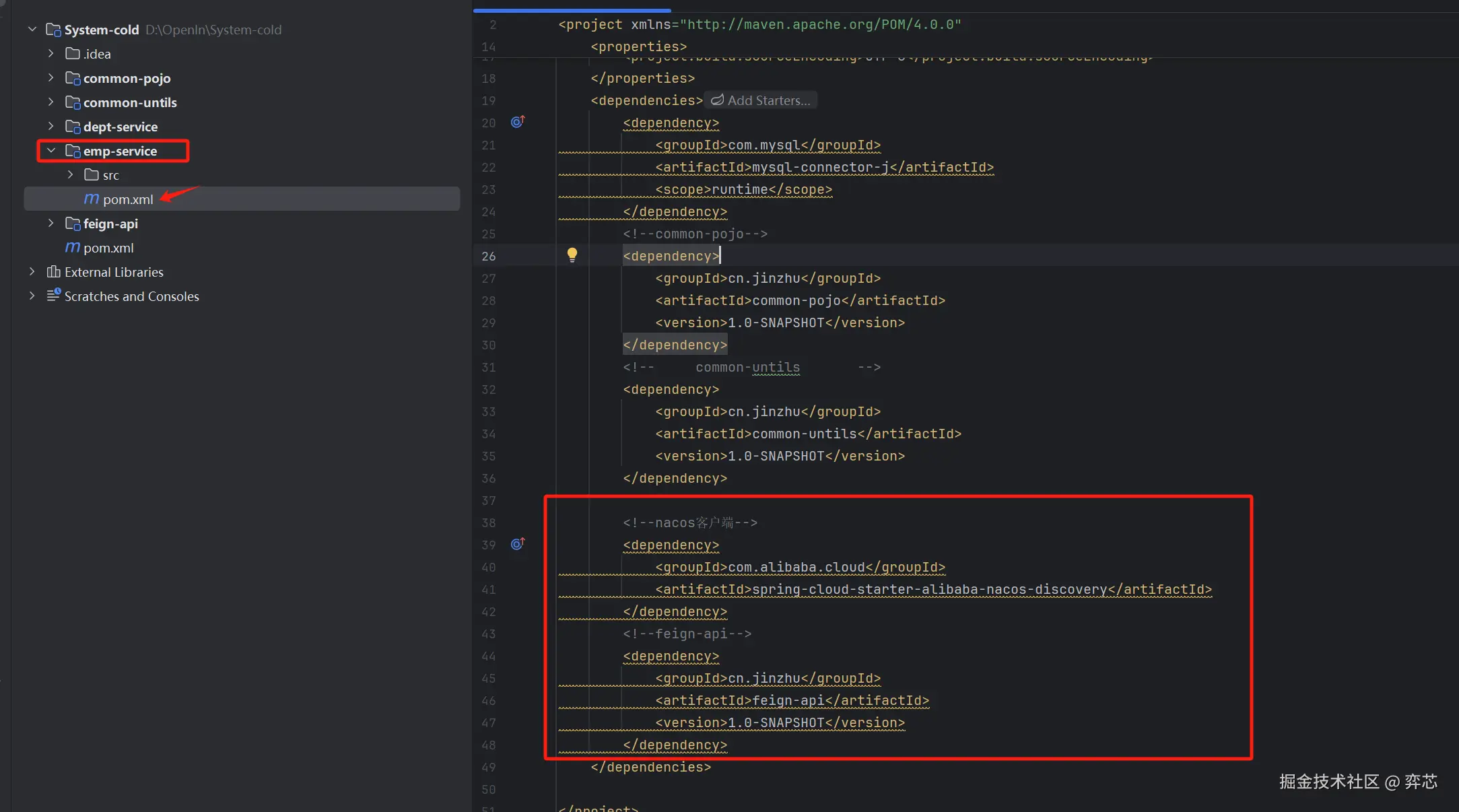Click the Scratches and Consoles icon
This screenshot has width=1459, height=812.
coord(53,296)
